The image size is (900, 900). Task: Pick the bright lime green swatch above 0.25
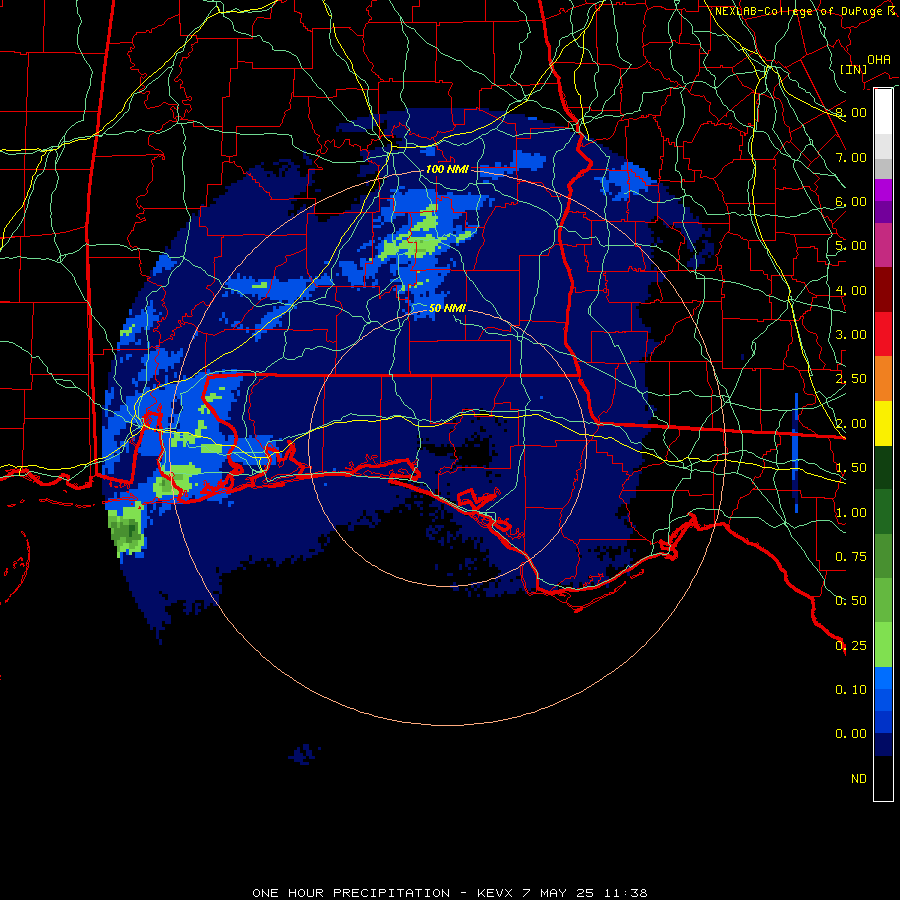tap(883, 645)
